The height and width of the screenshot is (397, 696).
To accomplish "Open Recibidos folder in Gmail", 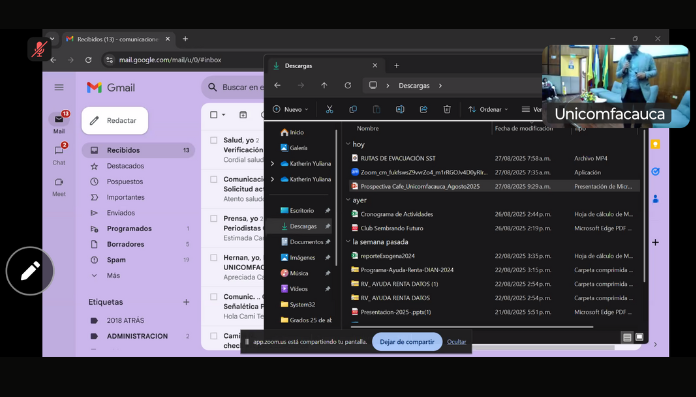I will click(x=138, y=150).
